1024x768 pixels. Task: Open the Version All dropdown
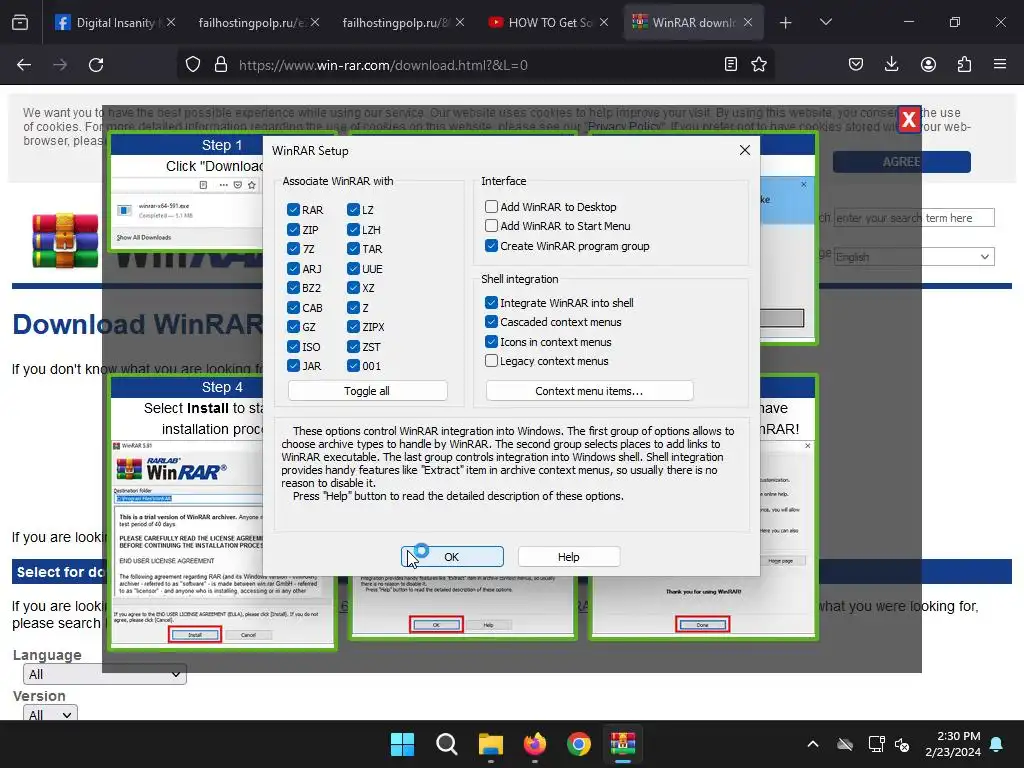[x=50, y=712]
